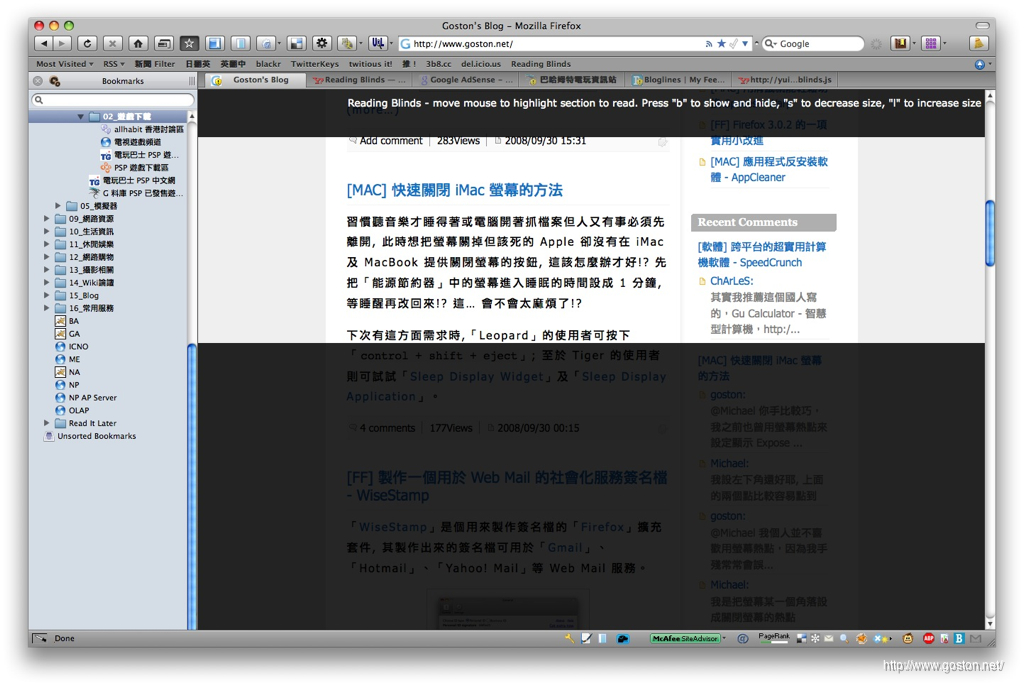This screenshot has height=686, width=1024.
Task: Click the ChArLeS commenter link
Action: [731, 281]
